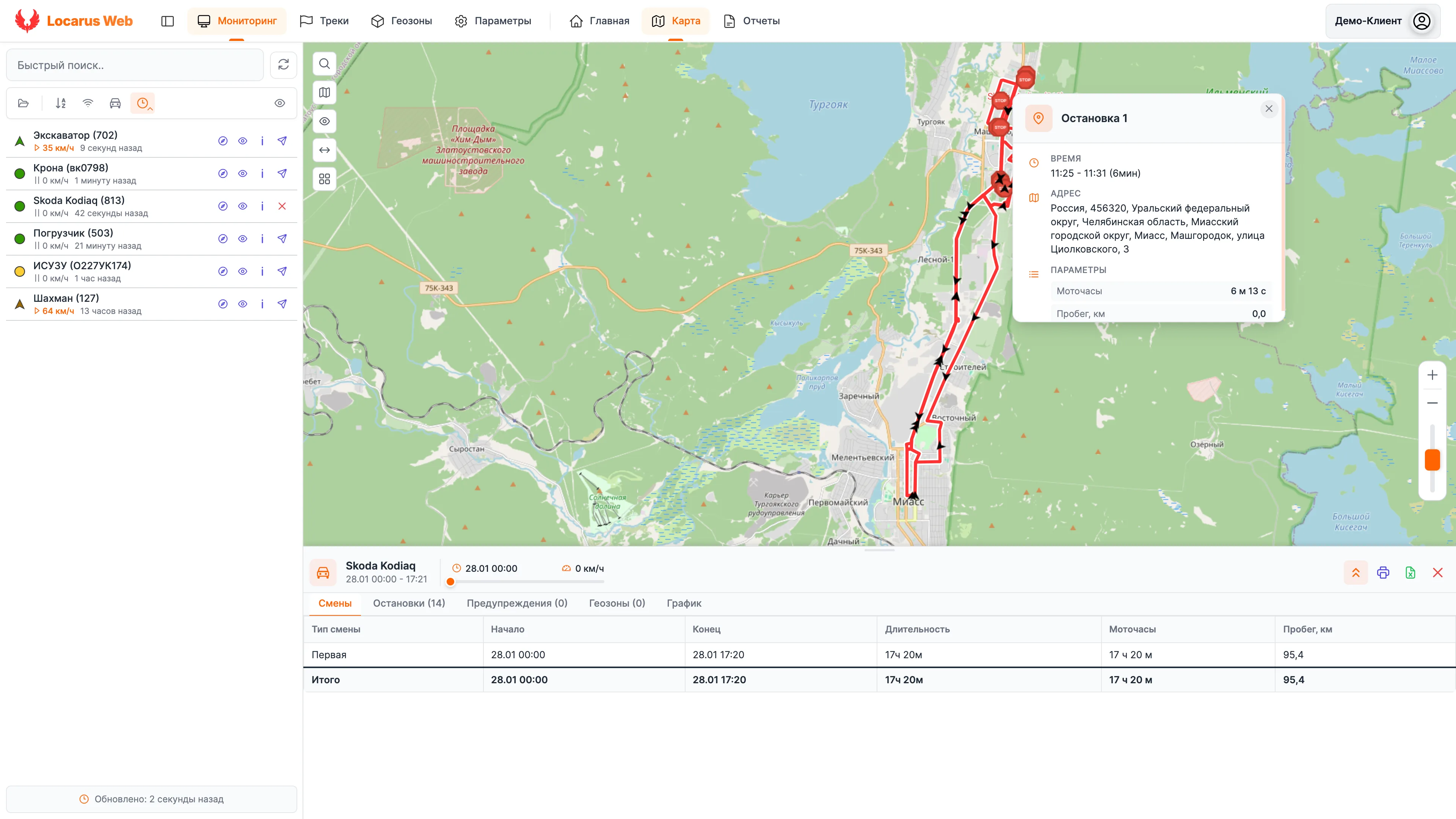Viewport: 1456px width, 819px height.
Task: Collapse the track panel with double chevron
Action: click(1356, 573)
